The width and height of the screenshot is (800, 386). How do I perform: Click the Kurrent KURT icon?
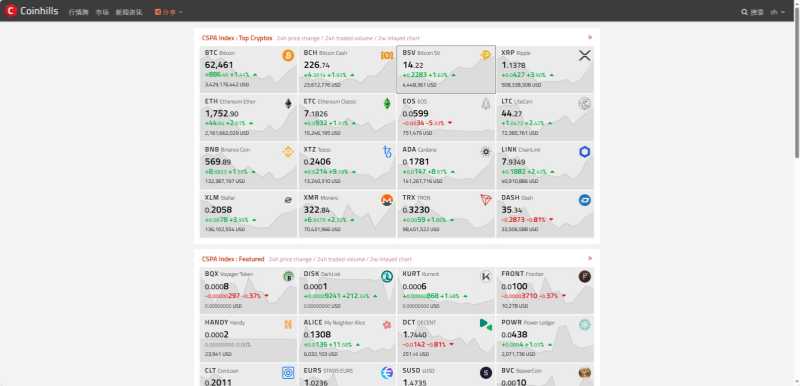[x=486, y=276]
